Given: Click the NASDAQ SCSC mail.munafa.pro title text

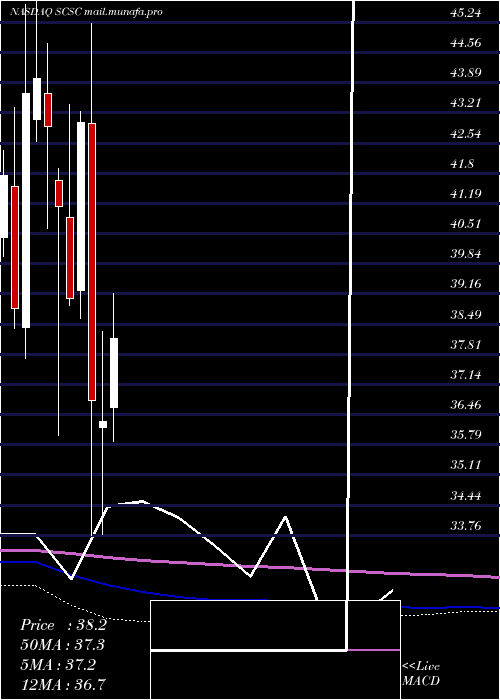Looking at the screenshot, I should 86,12.
